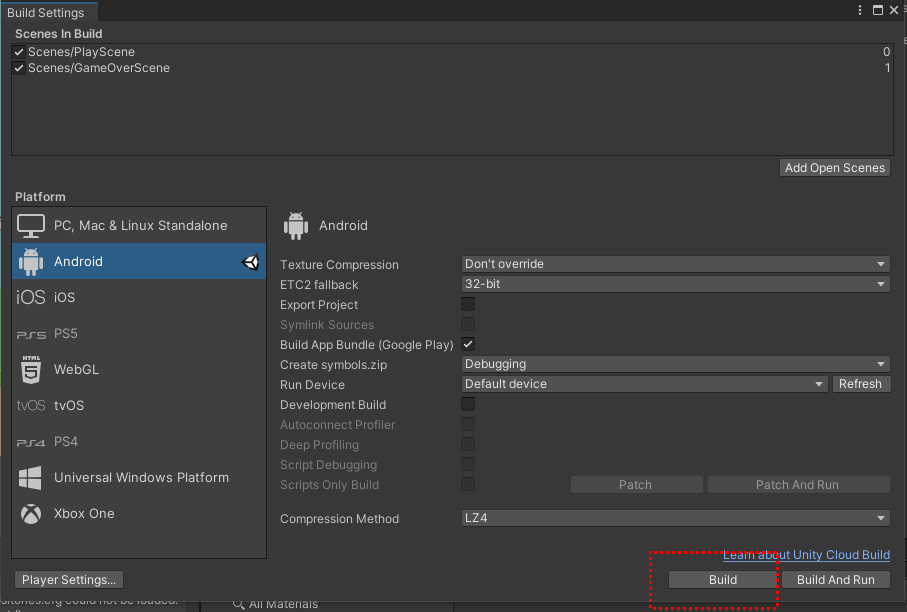The height and width of the screenshot is (612, 907).
Task: Click the WebGL platform label
Action: 76,370
